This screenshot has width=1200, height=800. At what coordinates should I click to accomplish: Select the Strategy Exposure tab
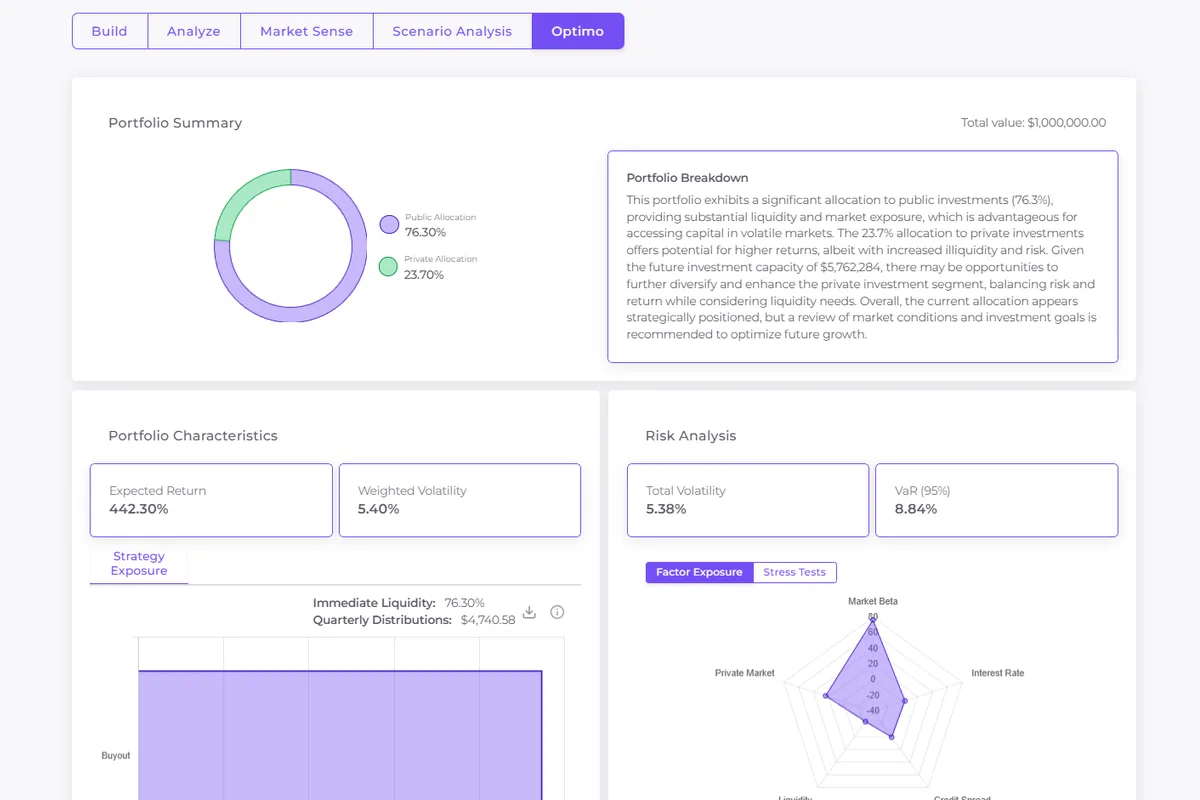[139, 564]
